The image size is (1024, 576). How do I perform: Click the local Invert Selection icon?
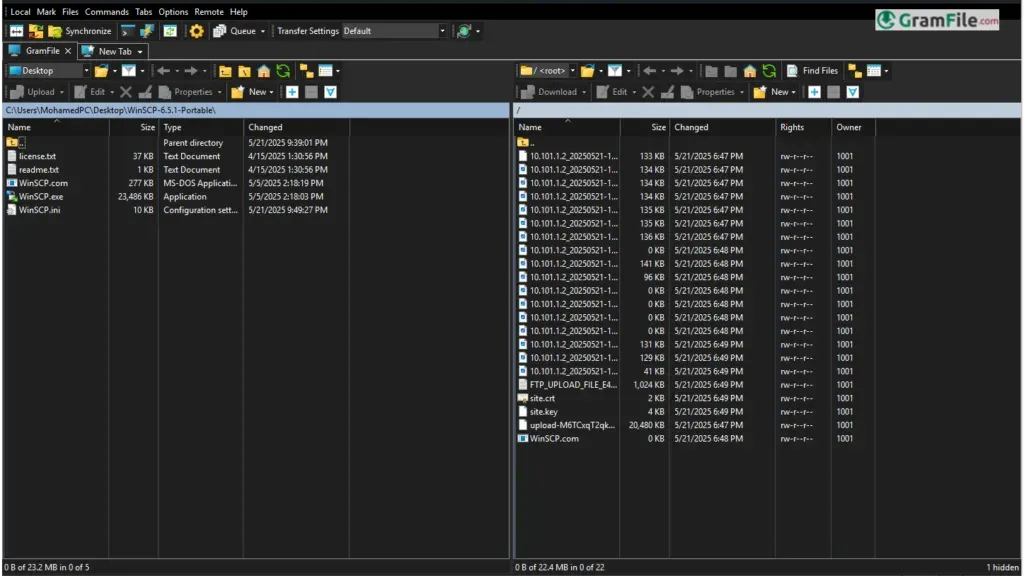(x=330, y=92)
